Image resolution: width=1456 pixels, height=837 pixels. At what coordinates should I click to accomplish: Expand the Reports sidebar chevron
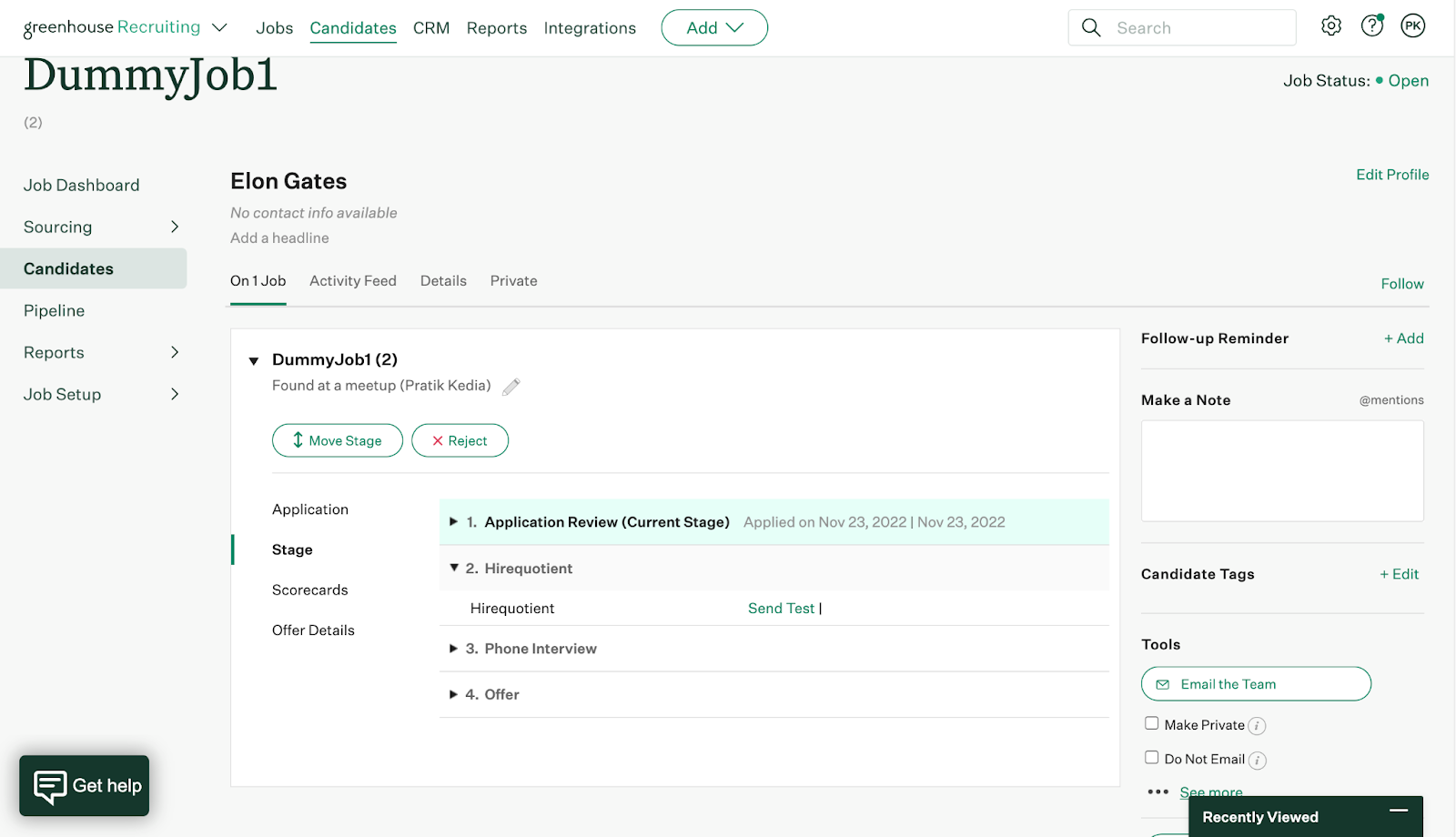pos(175,352)
